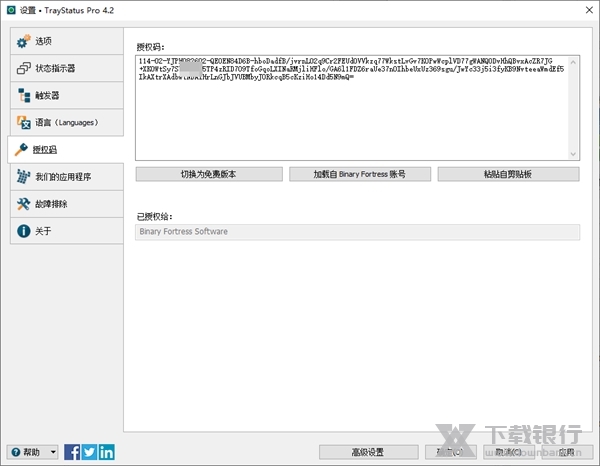
Task: Click the 状态指示器 indicator icon
Action: pyautogui.click(x=23, y=68)
